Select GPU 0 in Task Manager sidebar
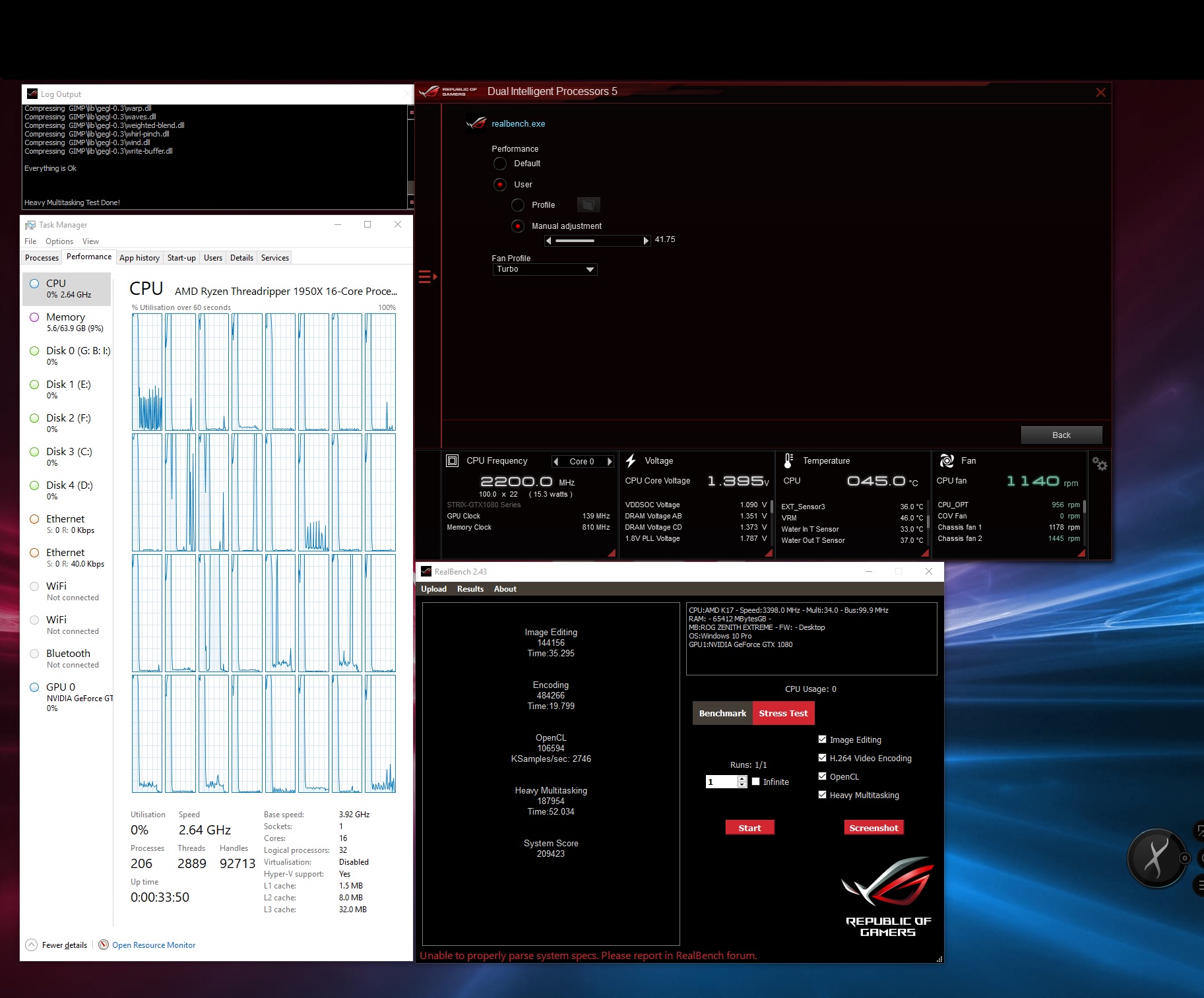The width and height of the screenshot is (1204, 998). (x=67, y=697)
